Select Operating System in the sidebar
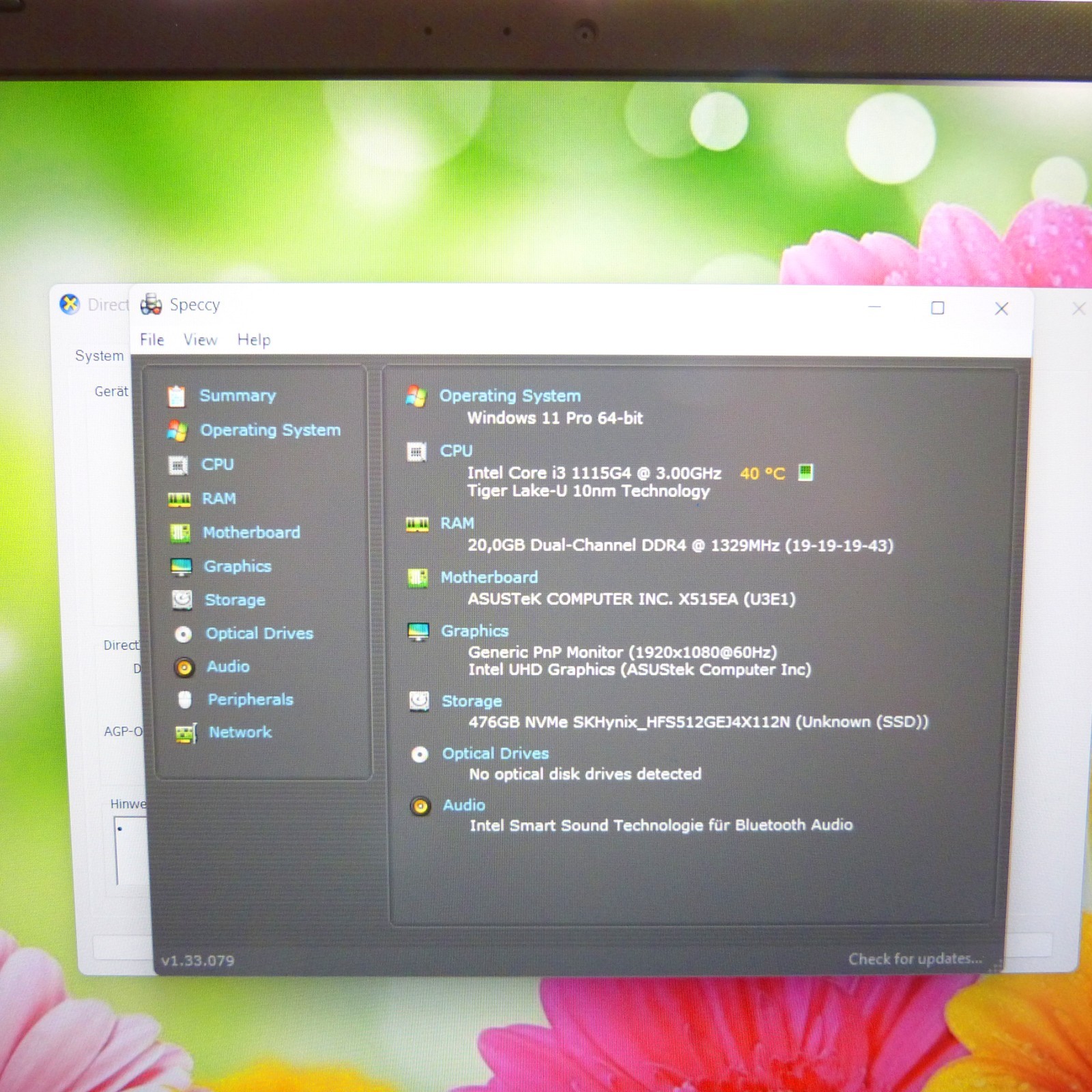This screenshot has height=1092, width=1092. point(270,430)
